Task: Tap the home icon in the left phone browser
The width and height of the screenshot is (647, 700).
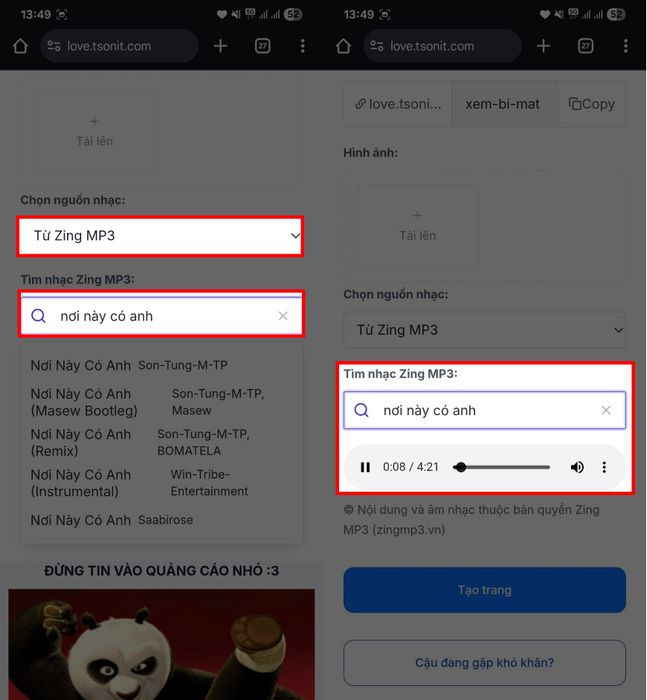Action: point(21,46)
